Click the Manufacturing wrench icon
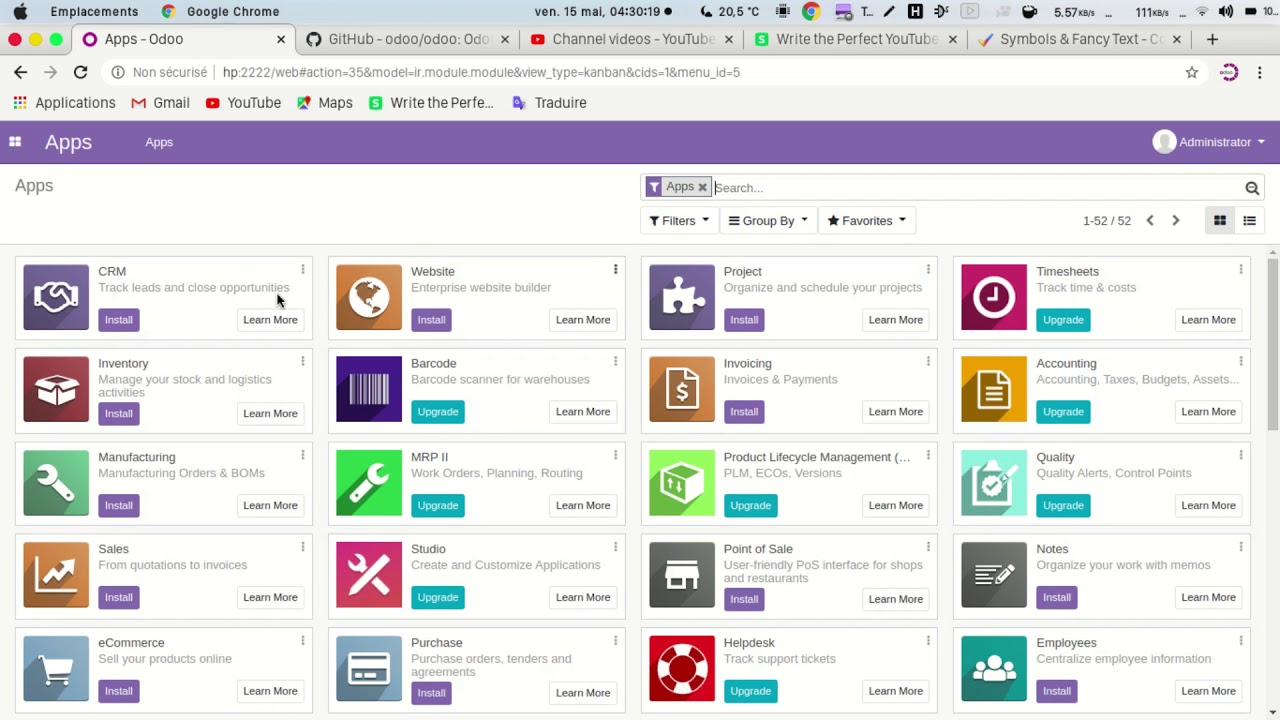Screen dimensions: 1280x720 click(x=56, y=483)
